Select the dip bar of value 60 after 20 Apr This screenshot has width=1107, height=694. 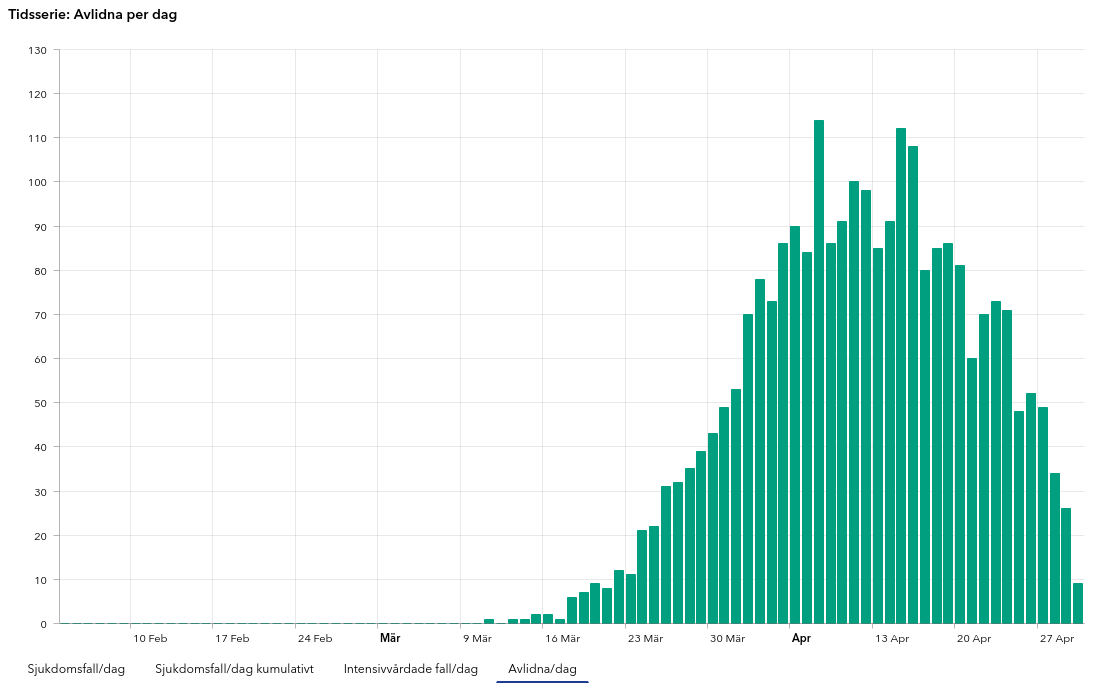click(972, 491)
